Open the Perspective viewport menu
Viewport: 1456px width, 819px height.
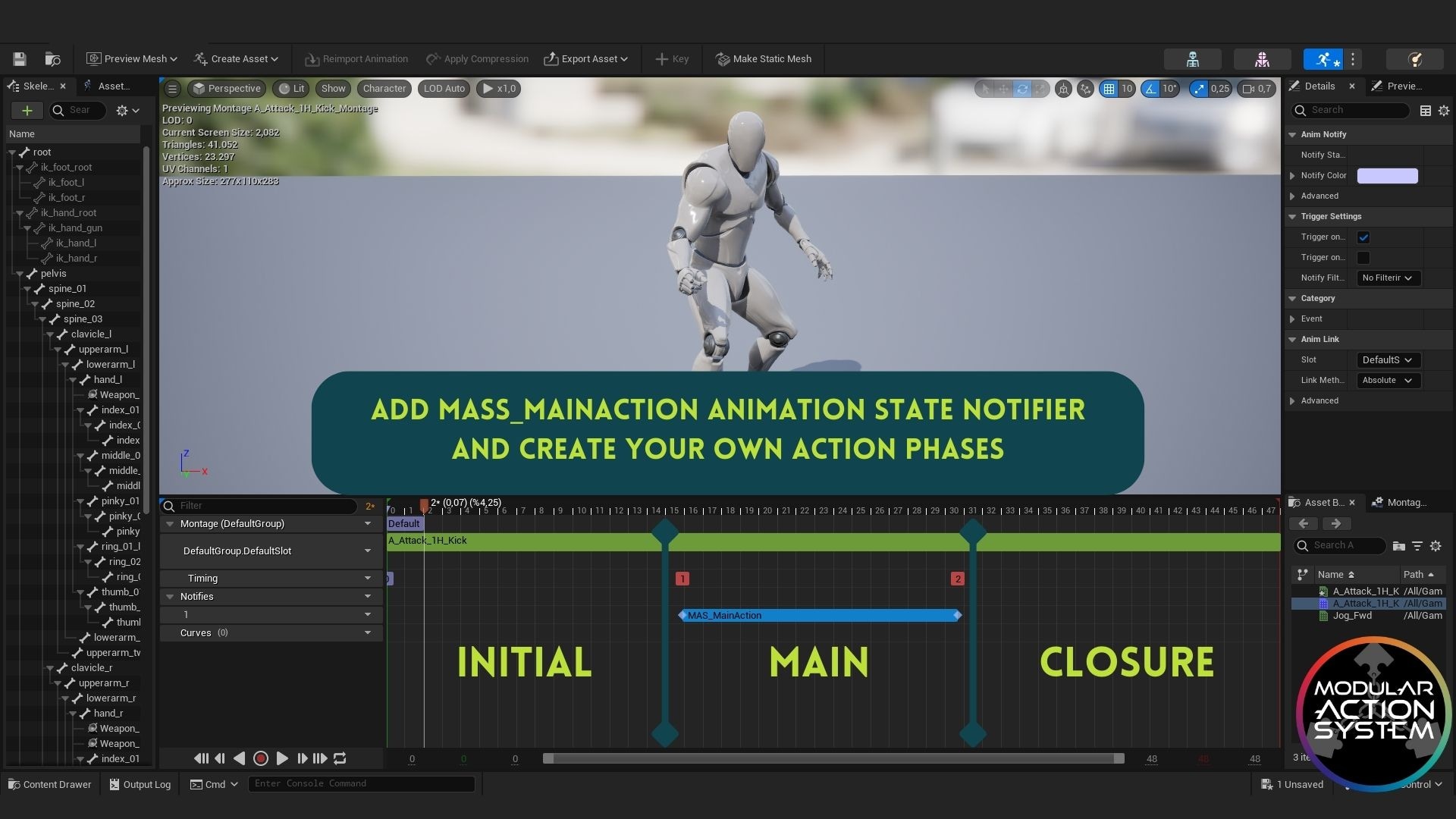tap(226, 89)
